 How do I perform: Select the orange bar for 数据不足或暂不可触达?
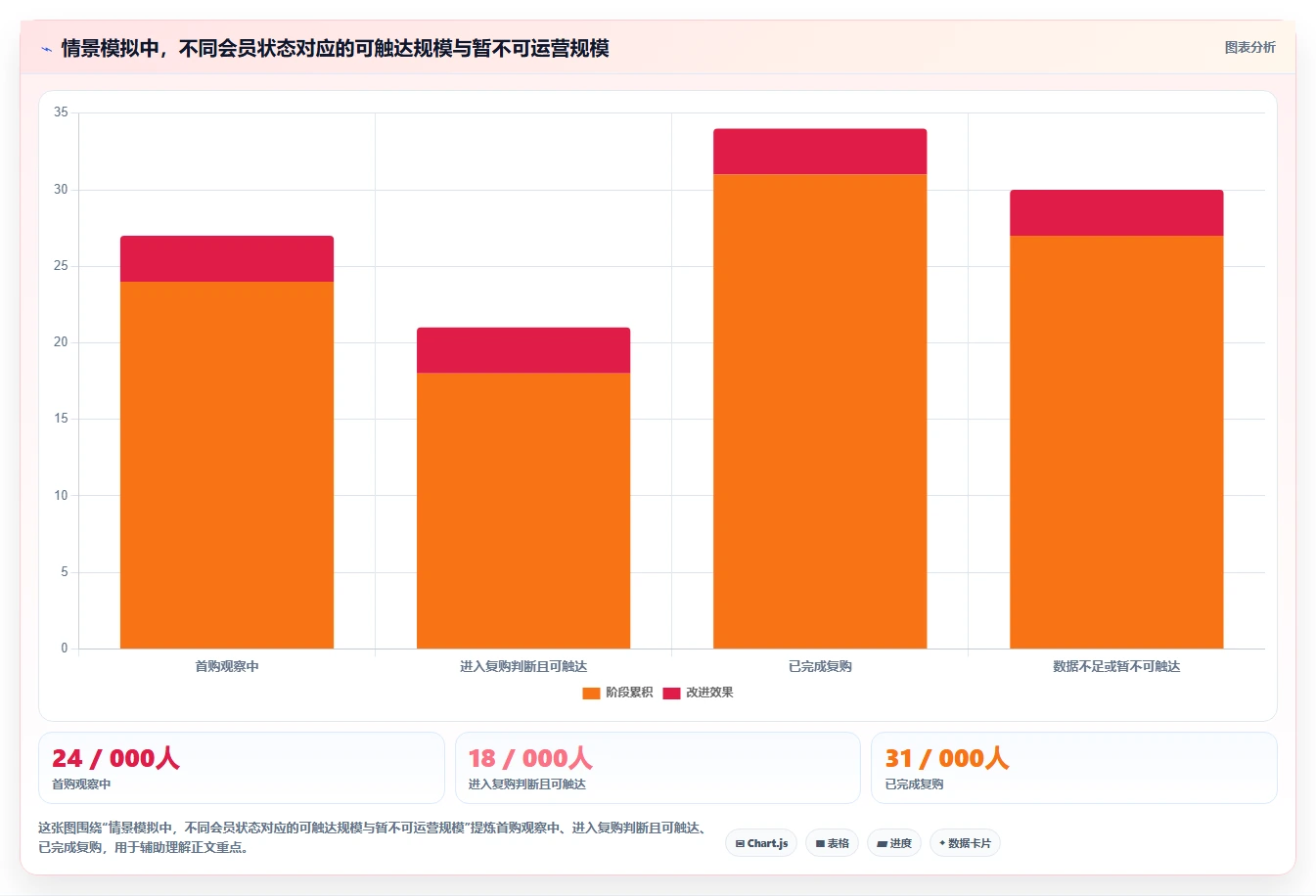[x=1116, y=442]
